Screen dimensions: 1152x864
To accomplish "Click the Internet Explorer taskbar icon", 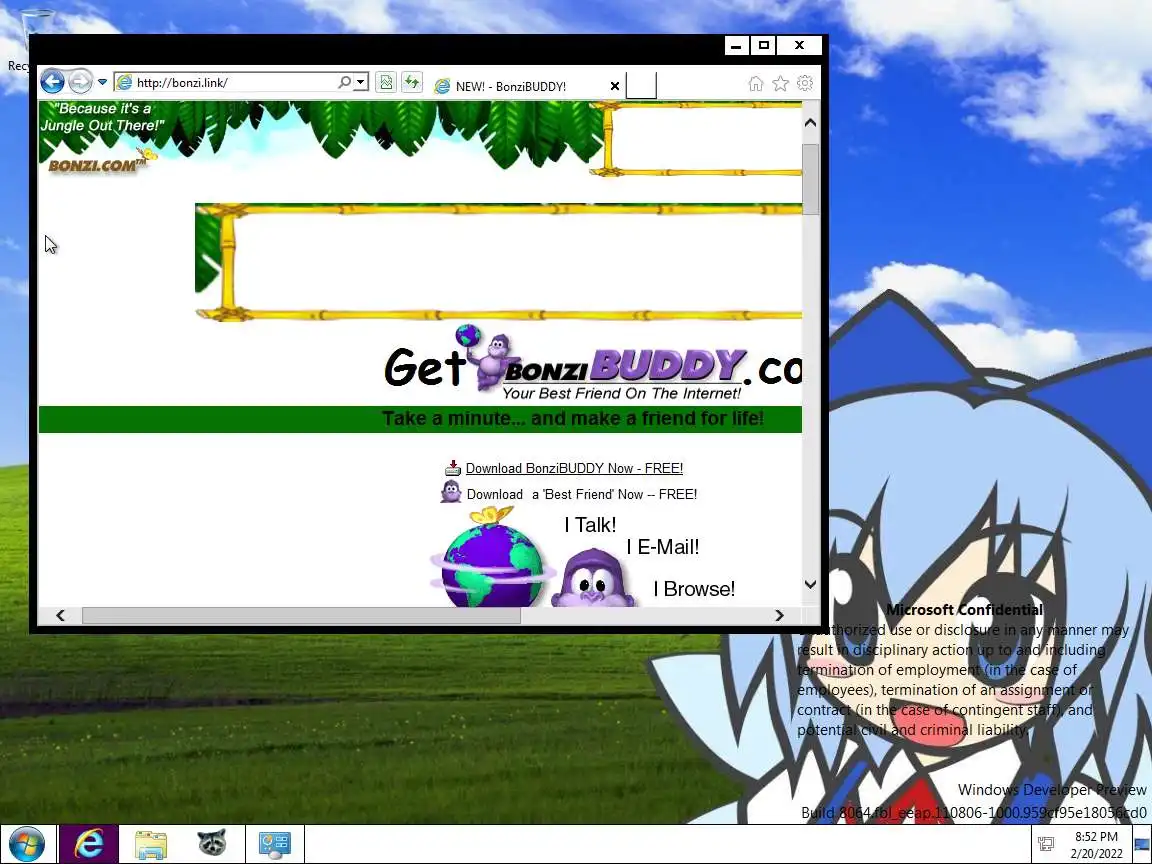I will point(89,843).
